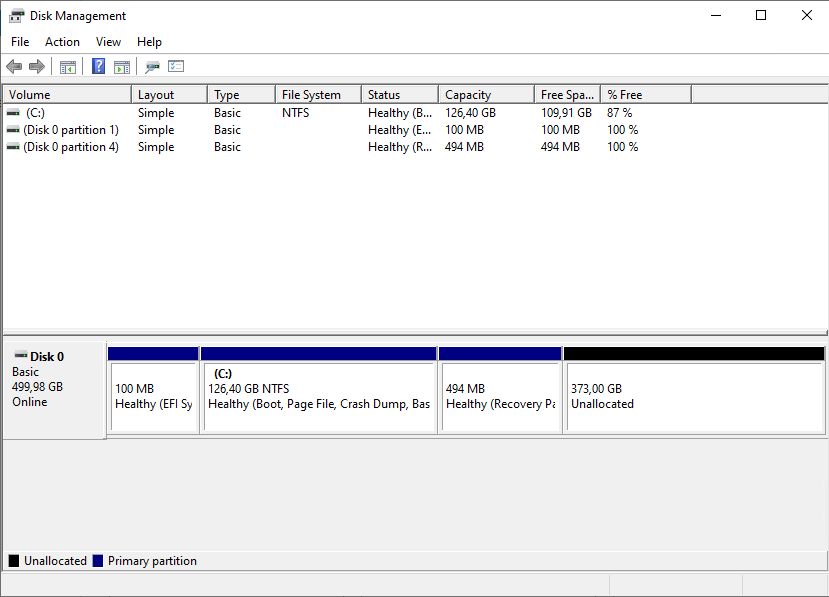Open the Action menu

[x=62, y=42]
